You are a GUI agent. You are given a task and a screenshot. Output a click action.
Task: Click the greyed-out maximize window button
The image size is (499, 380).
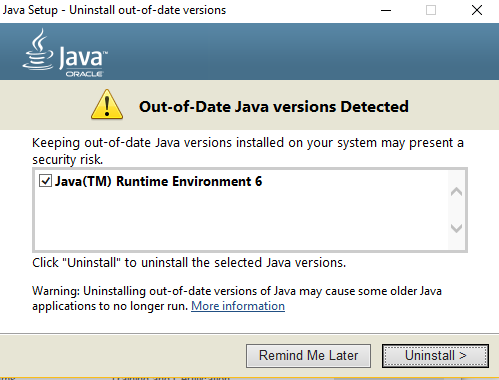[431, 10]
